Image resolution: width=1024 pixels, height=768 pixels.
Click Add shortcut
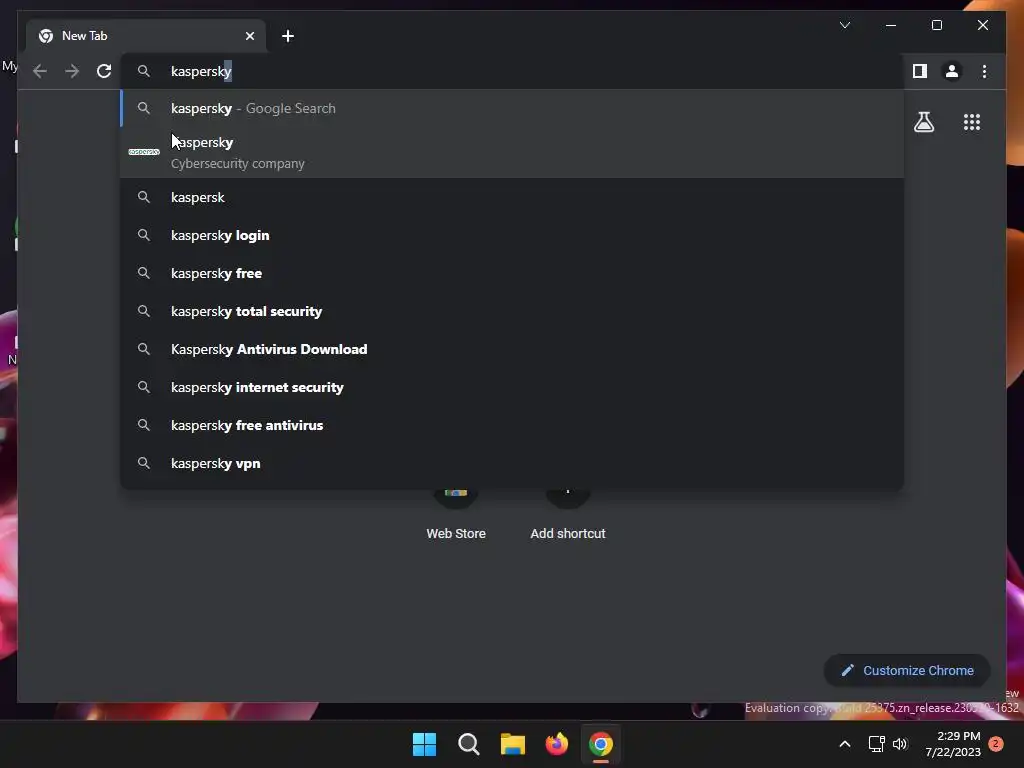tap(568, 516)
